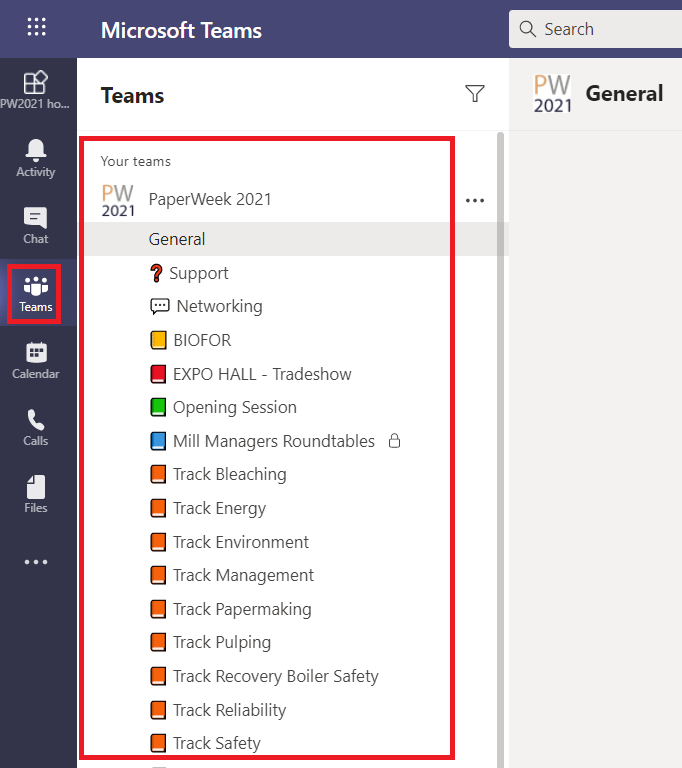Open the app launcher grid icon
This screenshot has width=682, height=768.
pos(37,27)
